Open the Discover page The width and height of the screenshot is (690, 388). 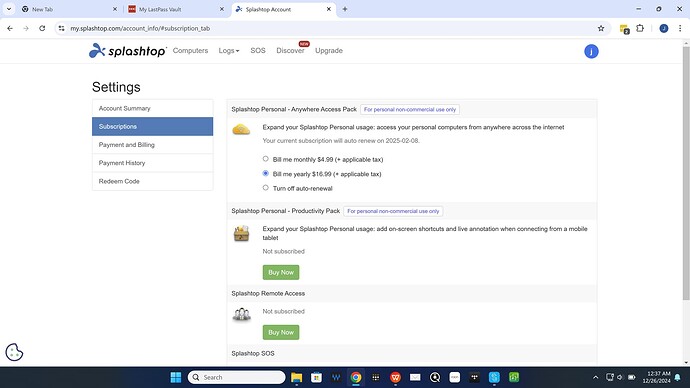(x=290, y=51)
